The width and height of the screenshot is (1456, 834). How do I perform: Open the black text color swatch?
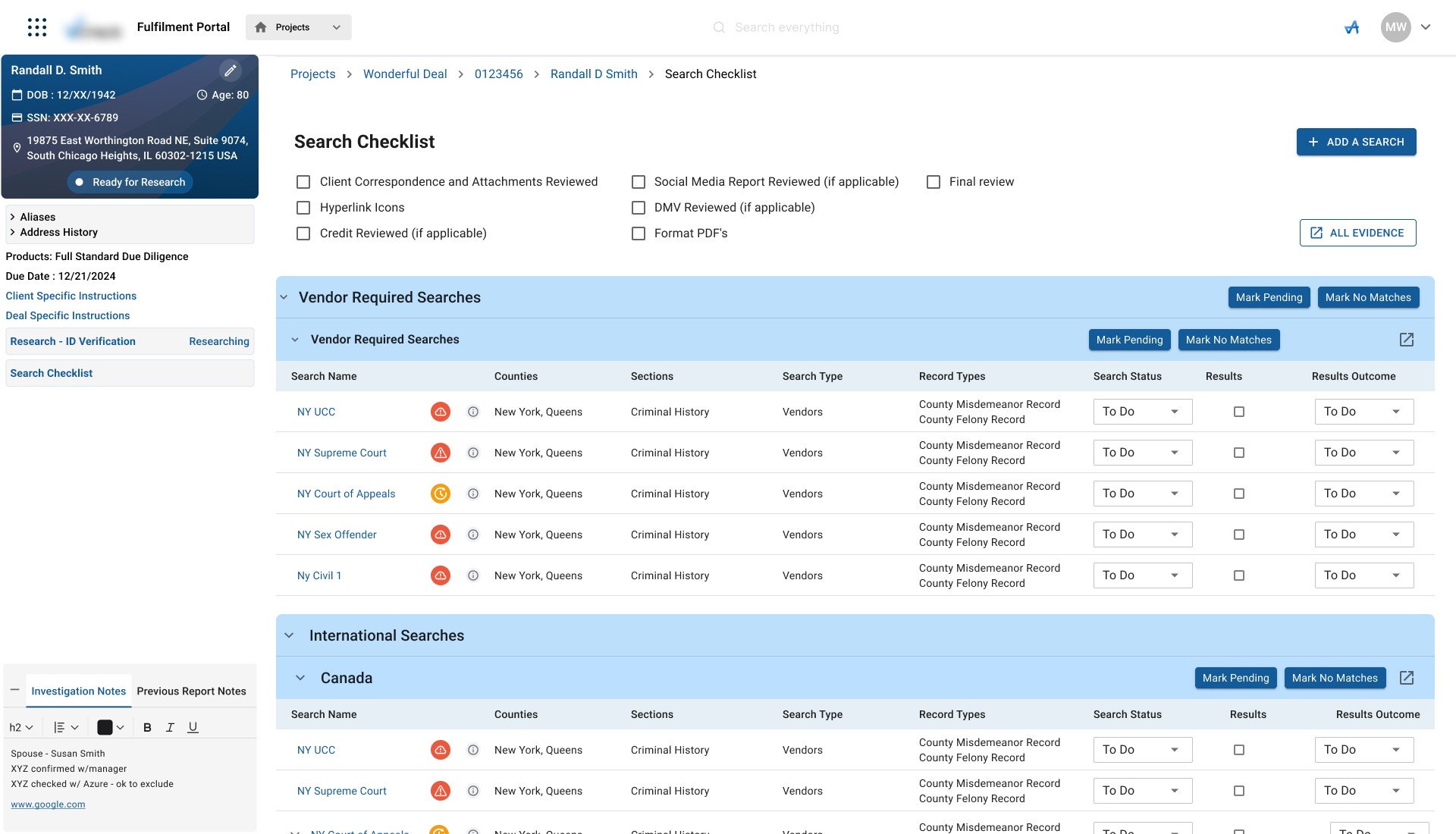tap(105, 727)
